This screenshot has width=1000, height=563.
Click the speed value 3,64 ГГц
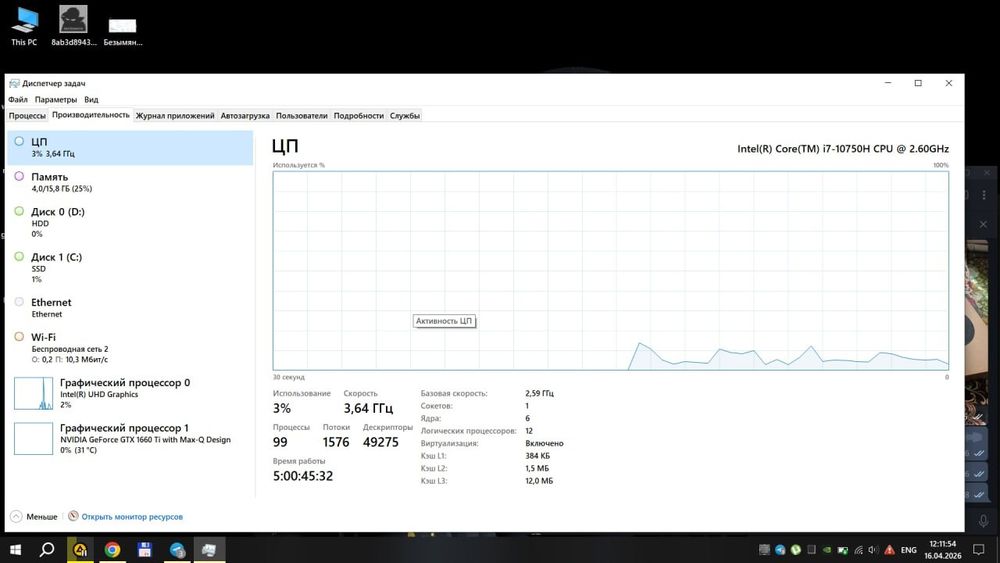tap(369, 408)
